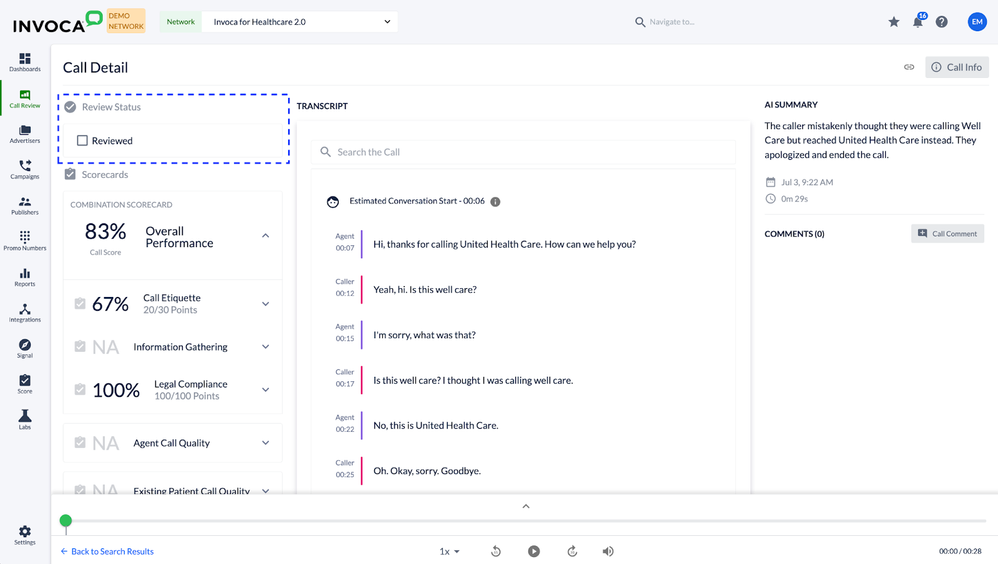Play the call recording
The width and height of the screenshot is (998, 564).
coord(534,551)
